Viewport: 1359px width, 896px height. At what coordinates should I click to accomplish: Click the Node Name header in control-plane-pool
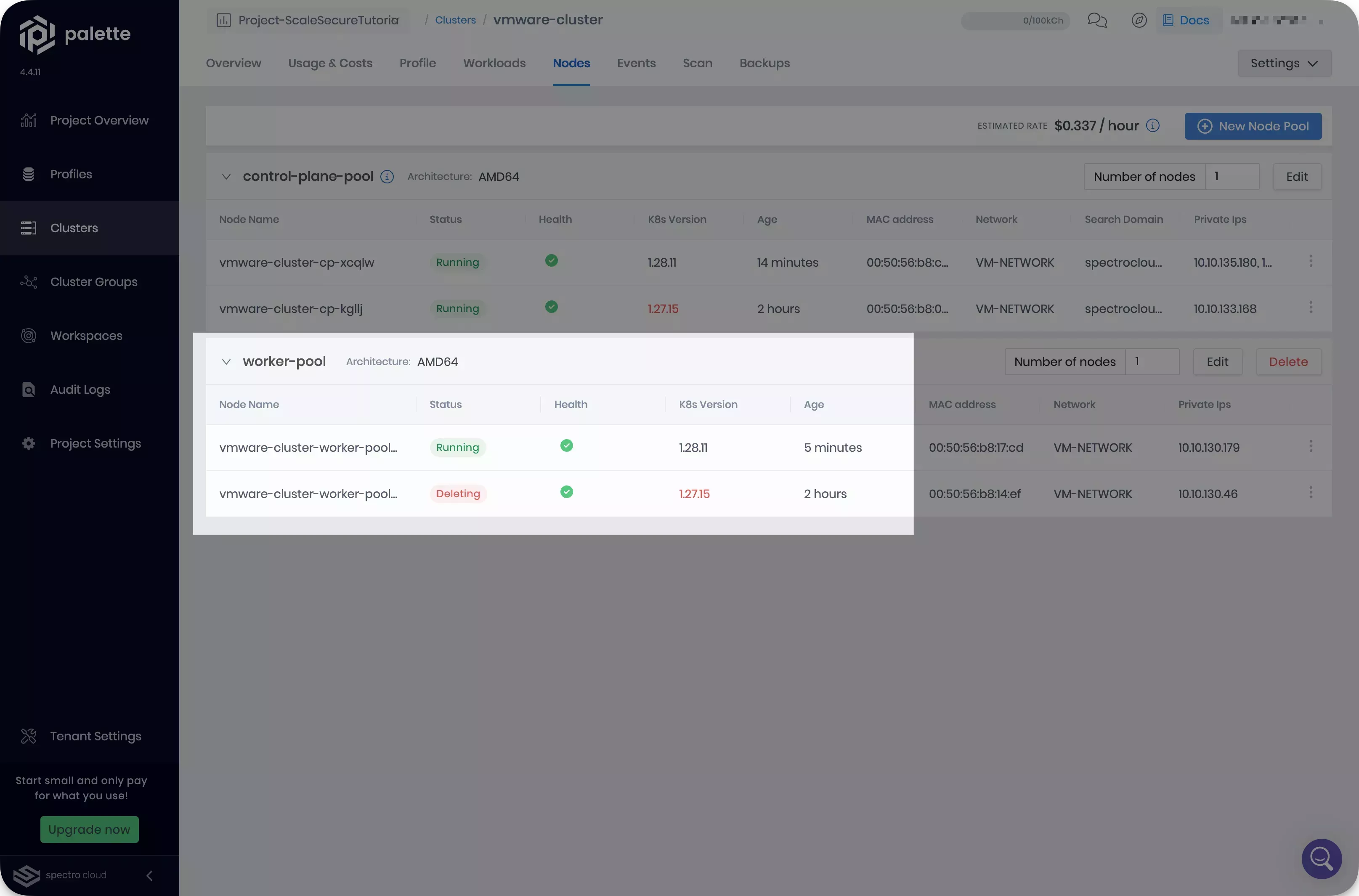coord(249,220)
